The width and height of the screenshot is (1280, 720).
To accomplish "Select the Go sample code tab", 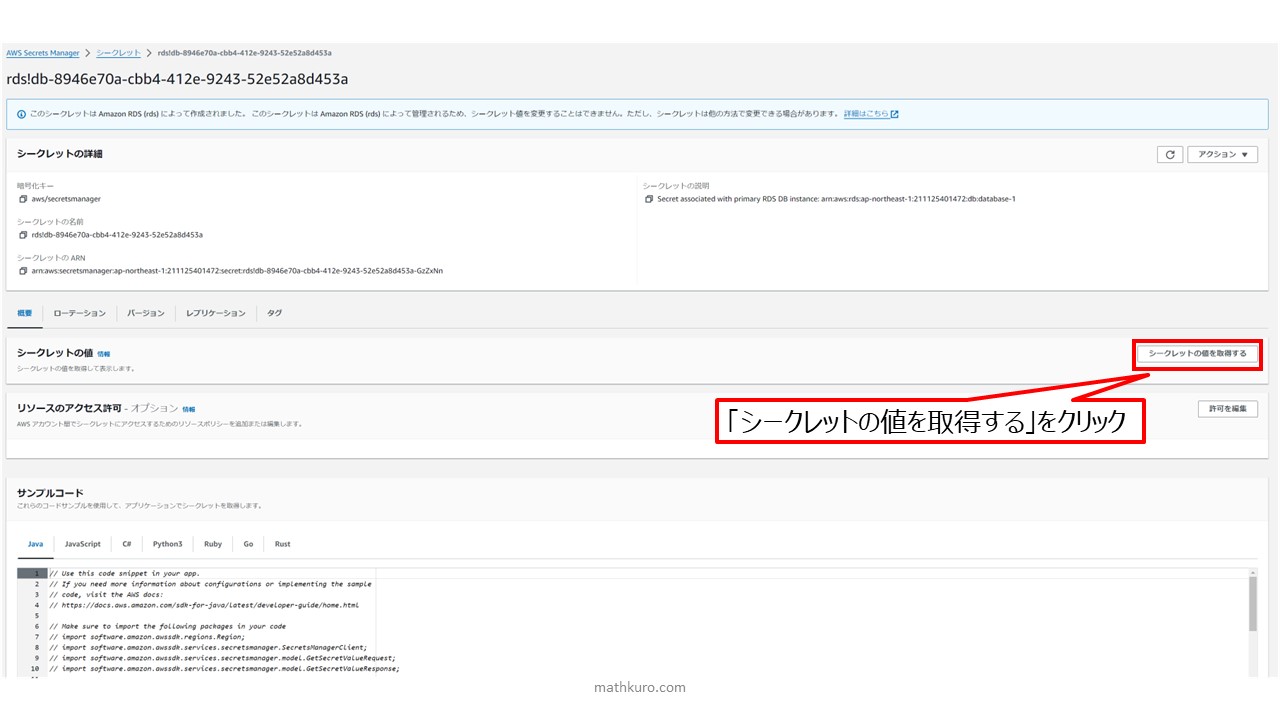I will click(248, 544).
